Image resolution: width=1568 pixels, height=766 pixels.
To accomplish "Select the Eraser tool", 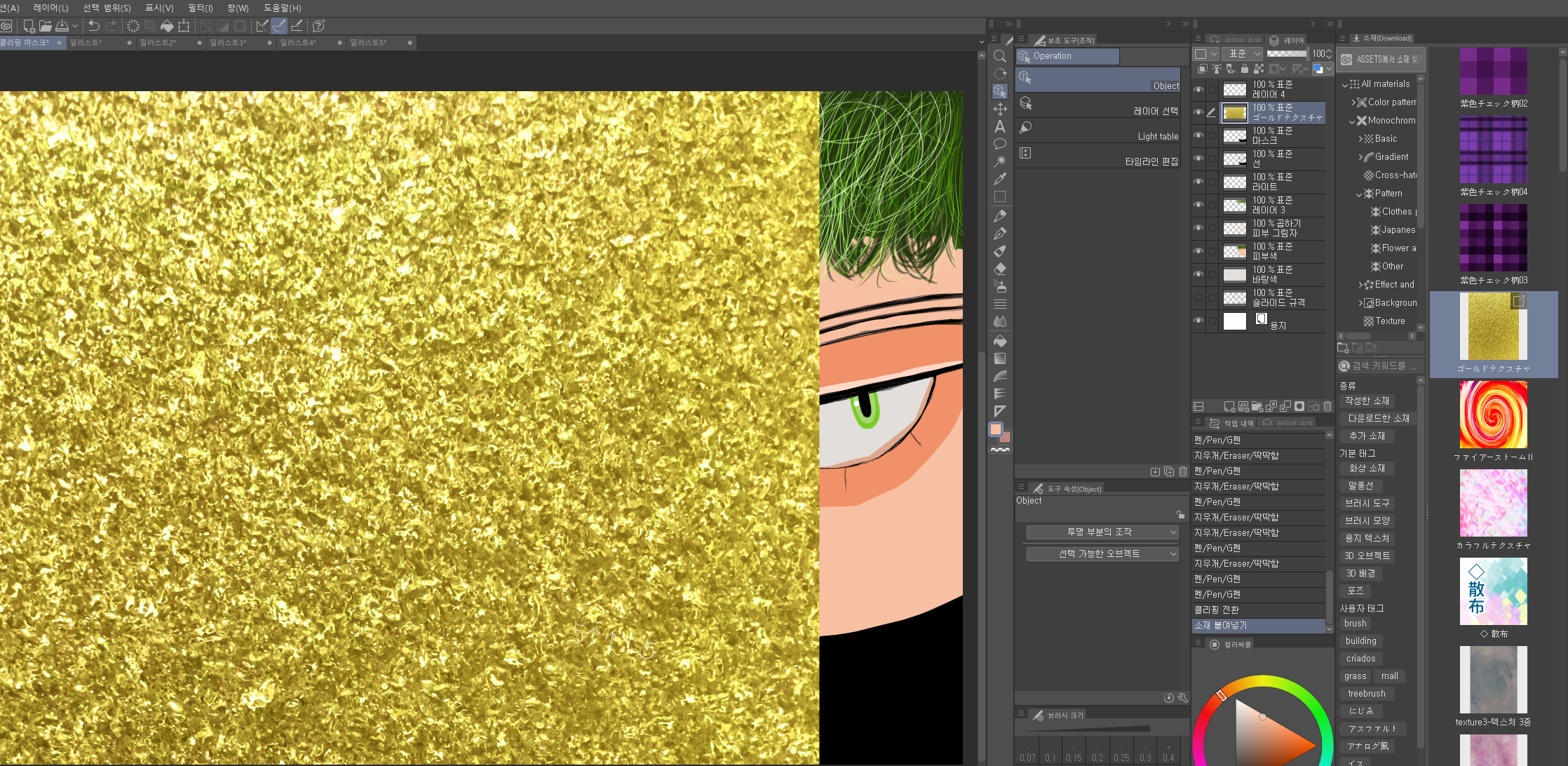I will [x=1000, y=269].
